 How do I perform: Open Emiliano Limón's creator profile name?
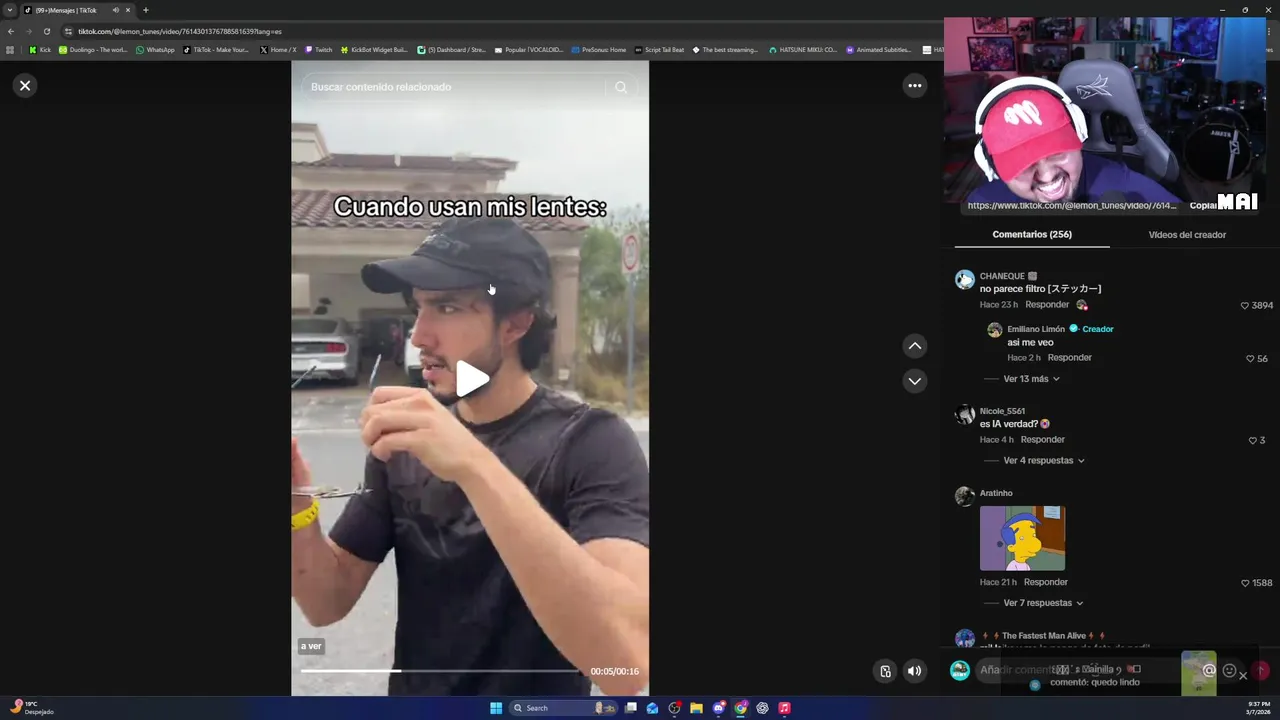pyautogui.click(x=1036, y=329)
